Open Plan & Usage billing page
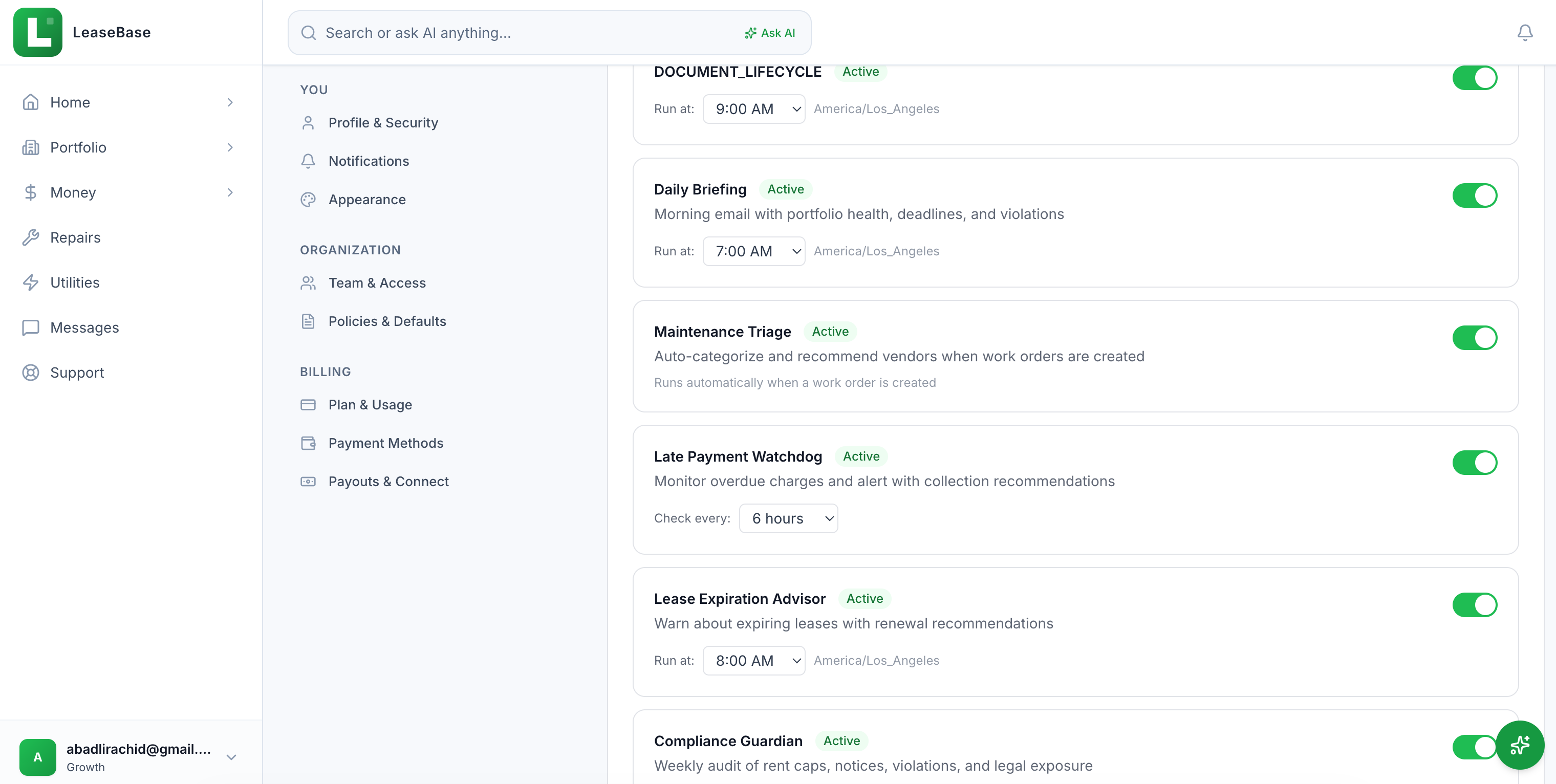 (x=370, y=405)
